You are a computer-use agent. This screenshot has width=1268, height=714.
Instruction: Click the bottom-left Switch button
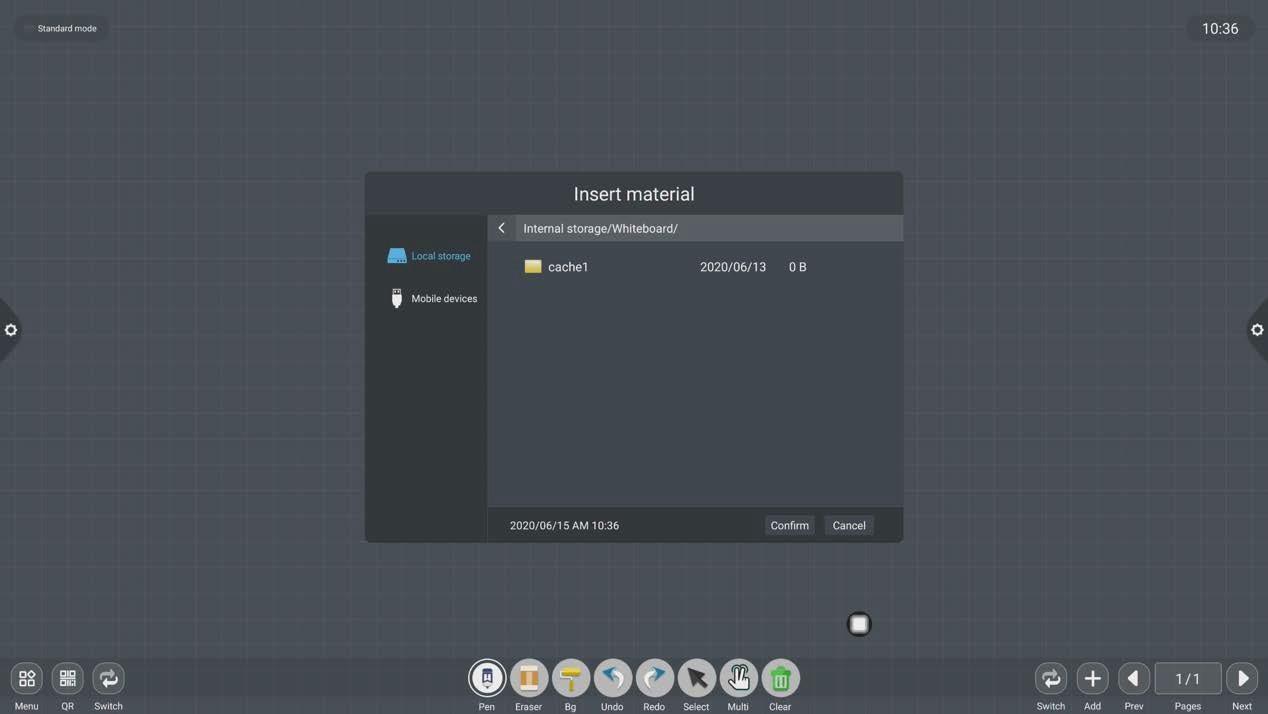pyautogui.click(x=109, y=678)
